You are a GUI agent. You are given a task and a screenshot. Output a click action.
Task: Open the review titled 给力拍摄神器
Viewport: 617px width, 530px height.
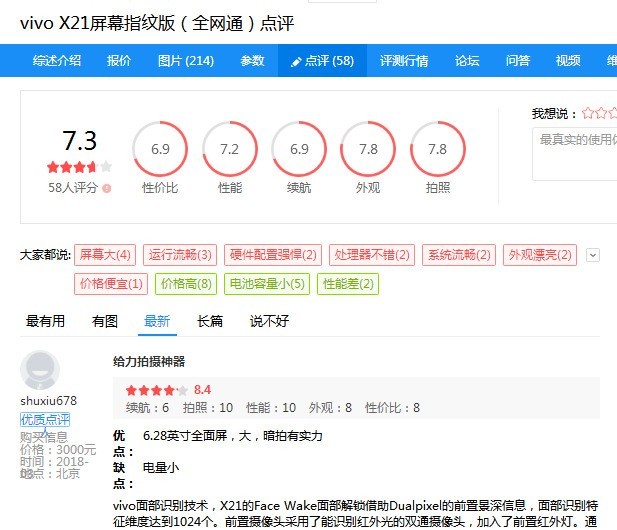pyautogui.click(x=149, y=362)
